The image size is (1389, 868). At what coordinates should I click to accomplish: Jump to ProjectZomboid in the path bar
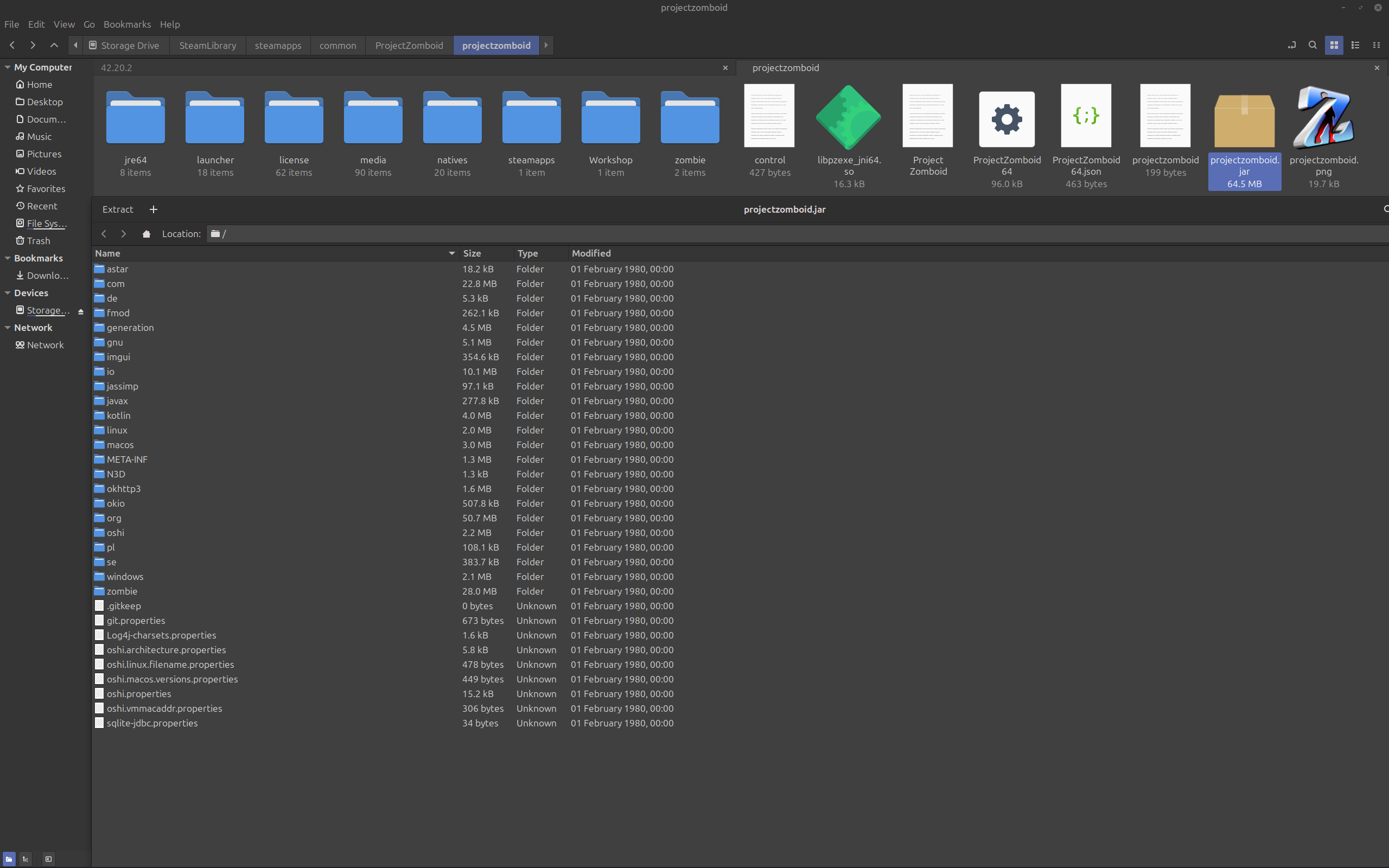(409, 46)
